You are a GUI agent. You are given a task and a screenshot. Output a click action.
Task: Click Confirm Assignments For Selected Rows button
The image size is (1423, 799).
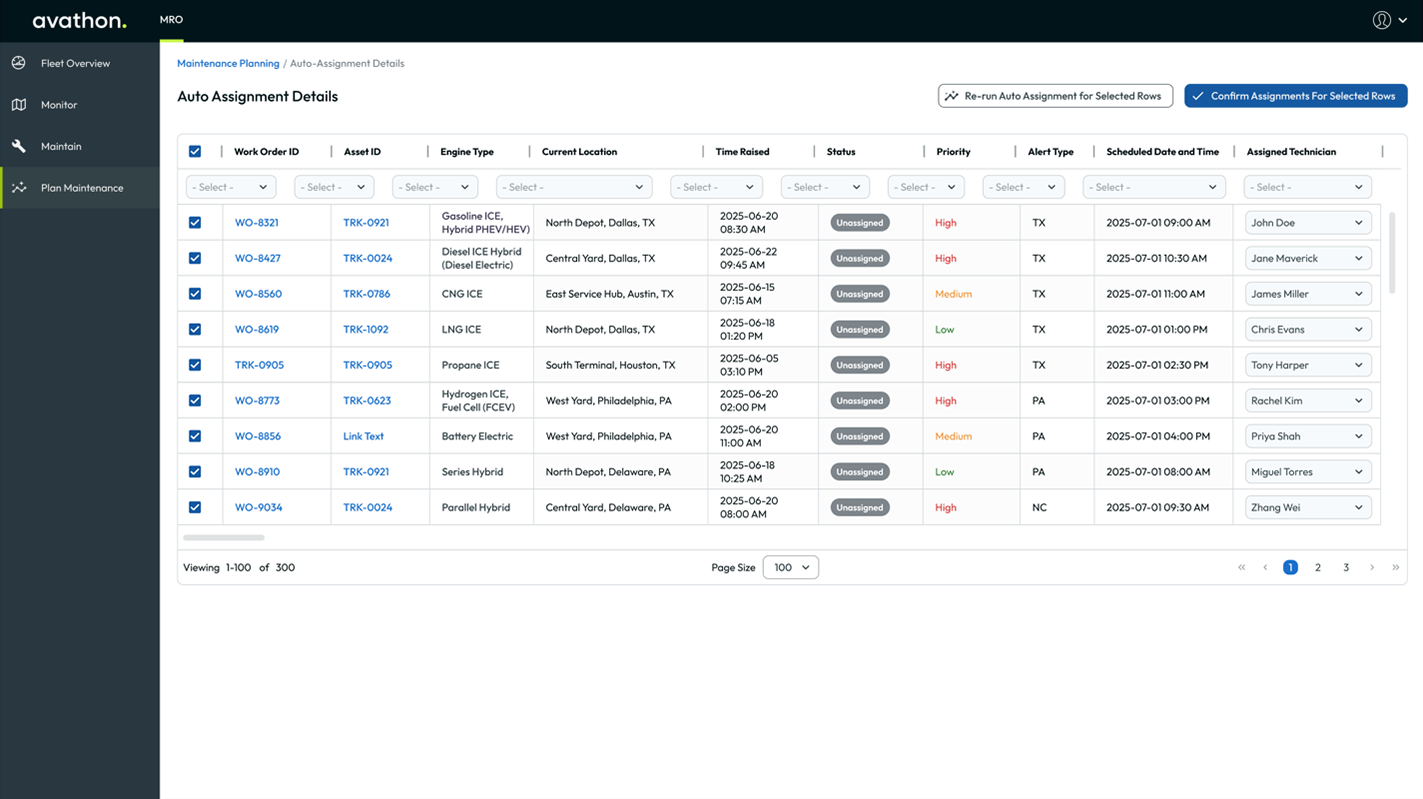(1295, 96)
